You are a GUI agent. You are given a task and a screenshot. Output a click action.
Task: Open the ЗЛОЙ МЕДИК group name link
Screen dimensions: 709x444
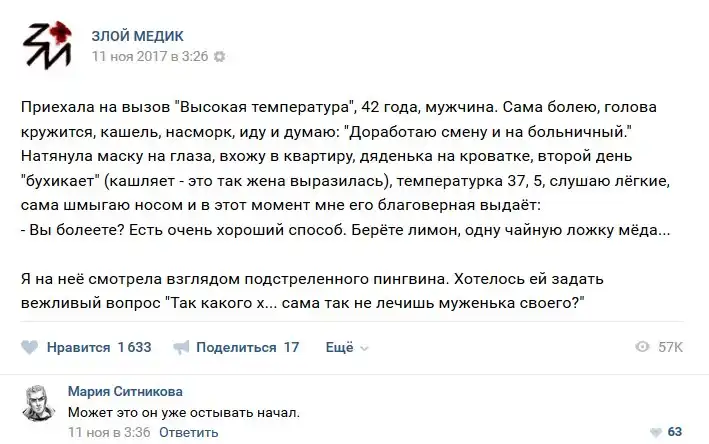[137, 37]
